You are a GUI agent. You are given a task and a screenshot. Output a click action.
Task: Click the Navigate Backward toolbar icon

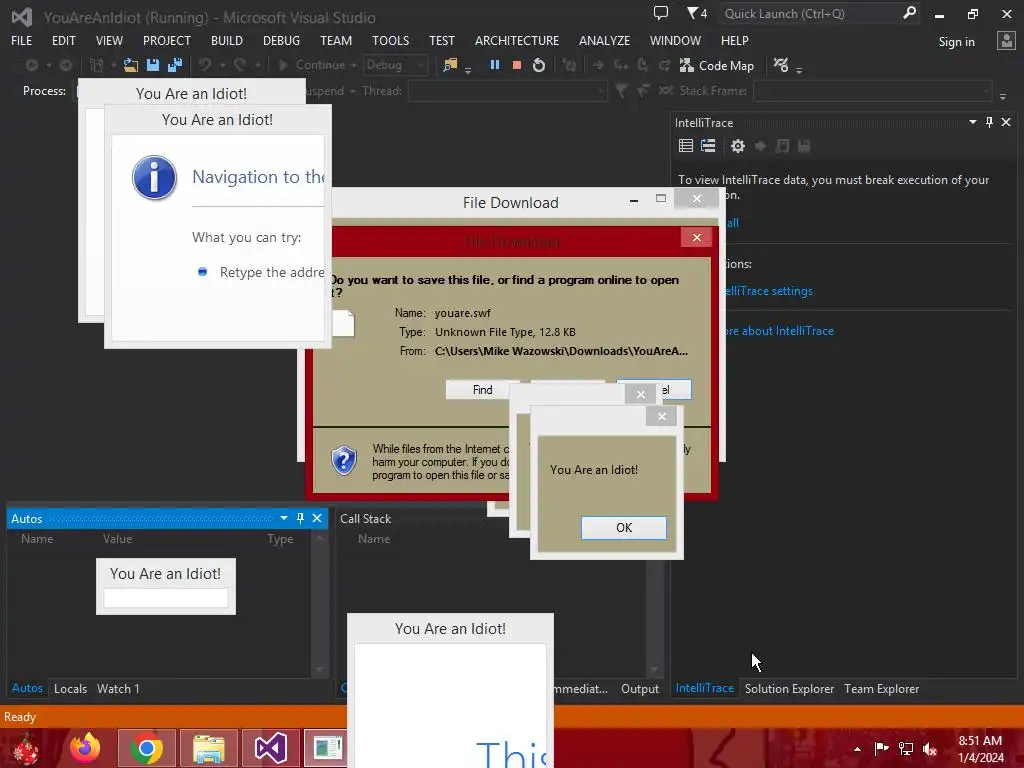31,65
